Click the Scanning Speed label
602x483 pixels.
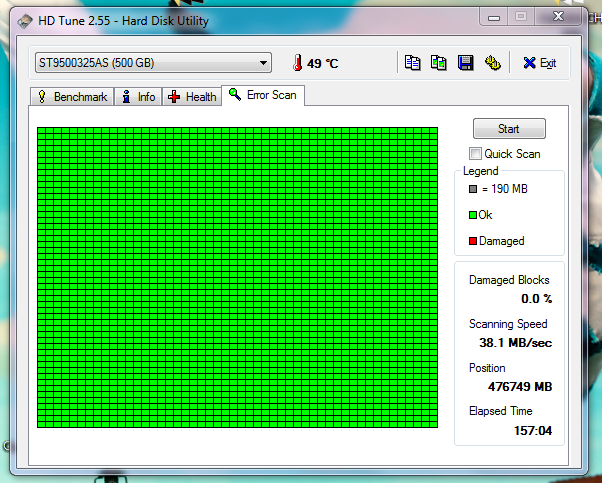(x=508, y=324)
